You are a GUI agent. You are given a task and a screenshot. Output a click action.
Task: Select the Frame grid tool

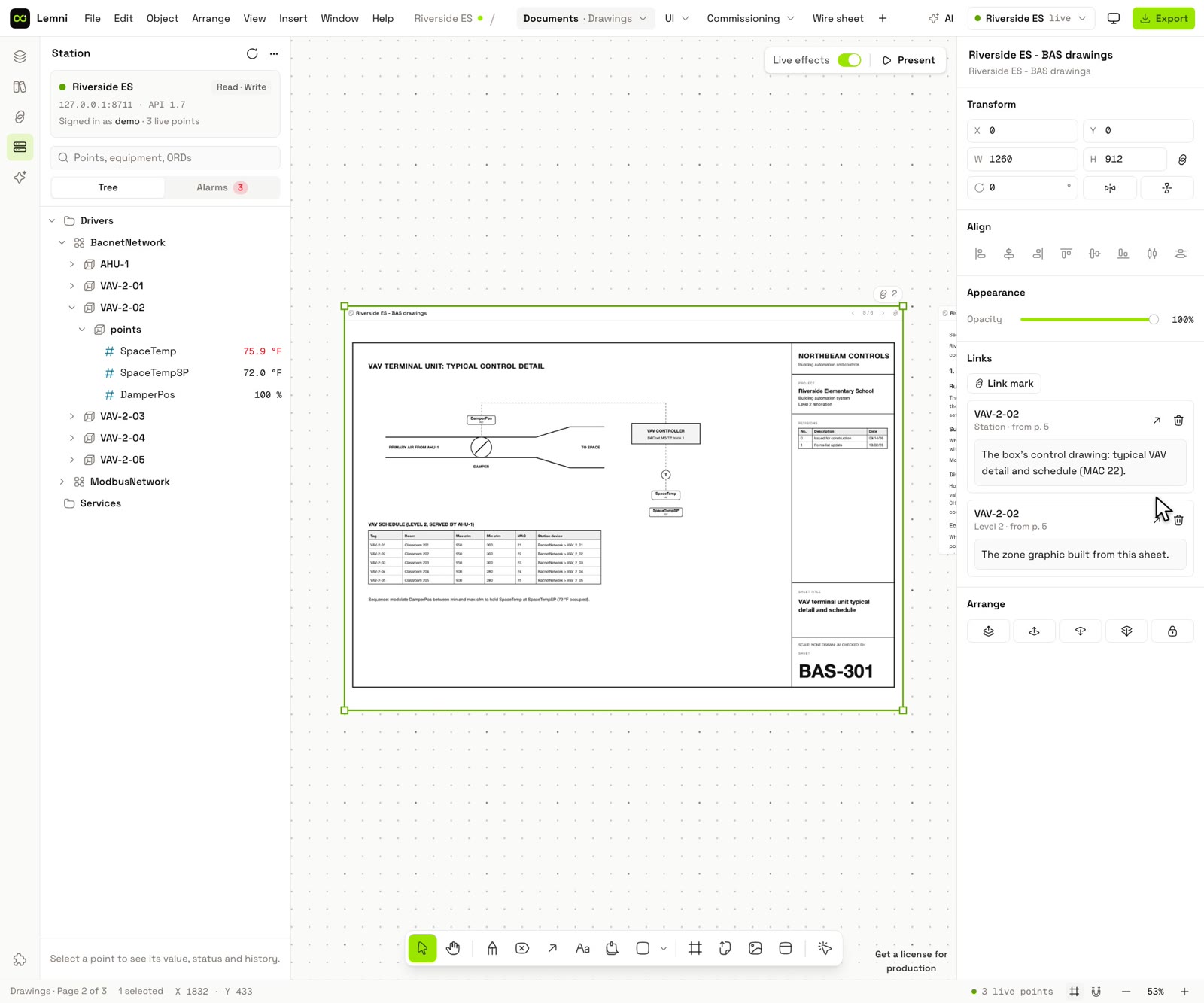pyautogui.click(x=695, y=948)
